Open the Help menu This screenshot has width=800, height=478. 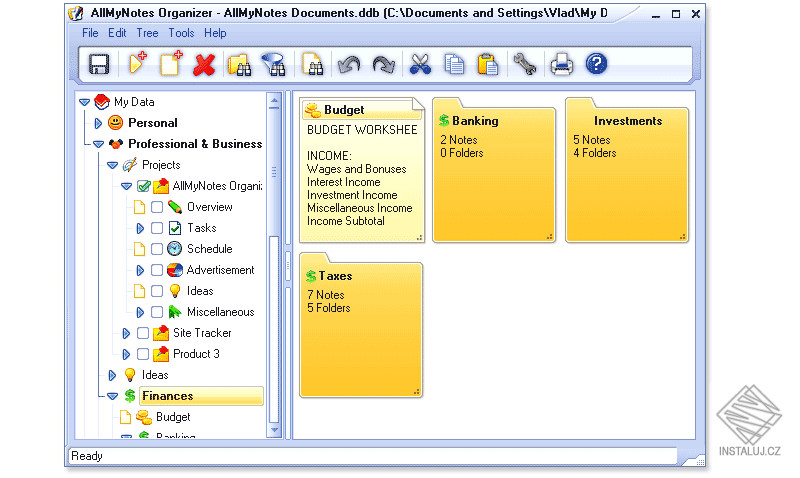click(215, 33)
